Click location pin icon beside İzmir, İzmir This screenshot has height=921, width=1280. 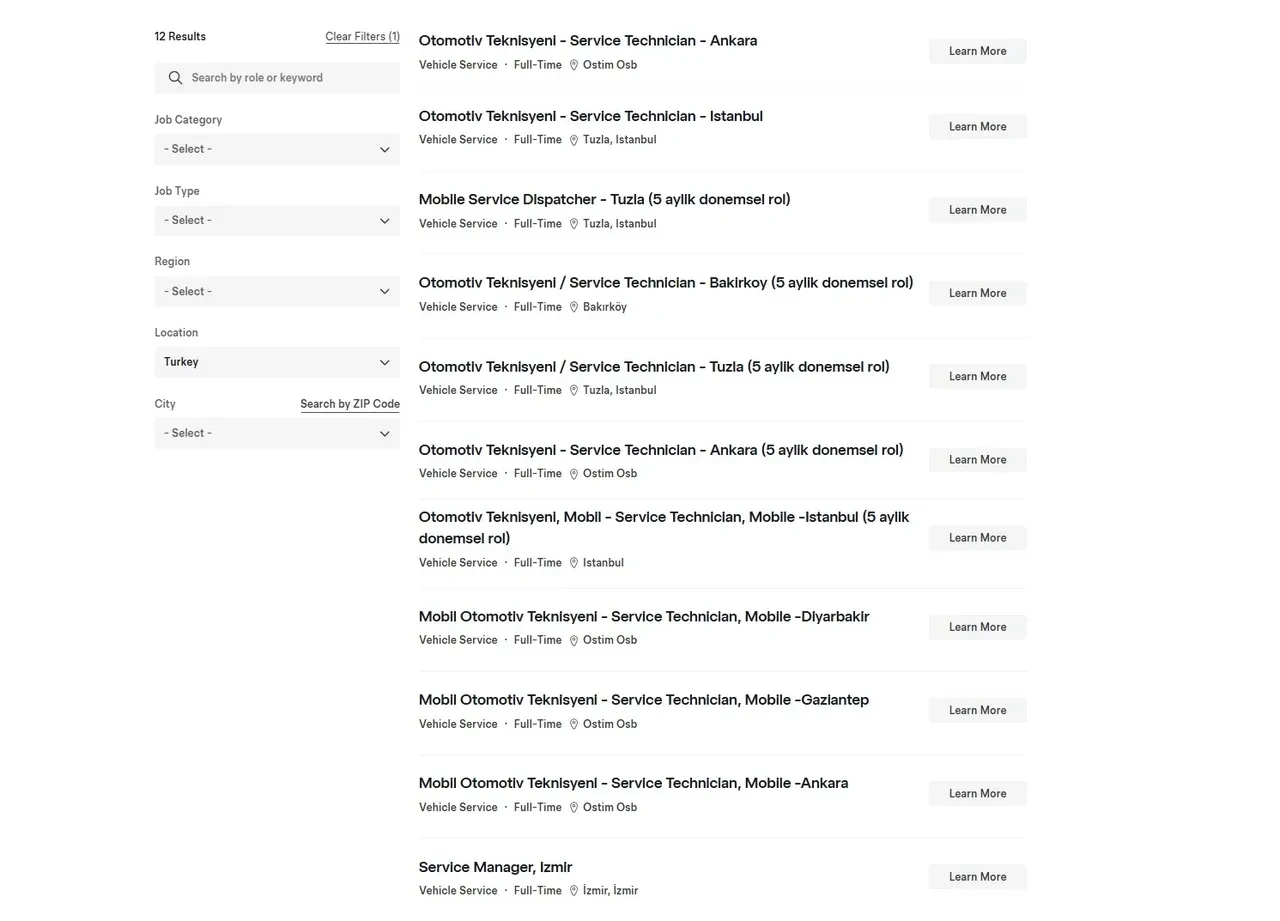[574, 891]
